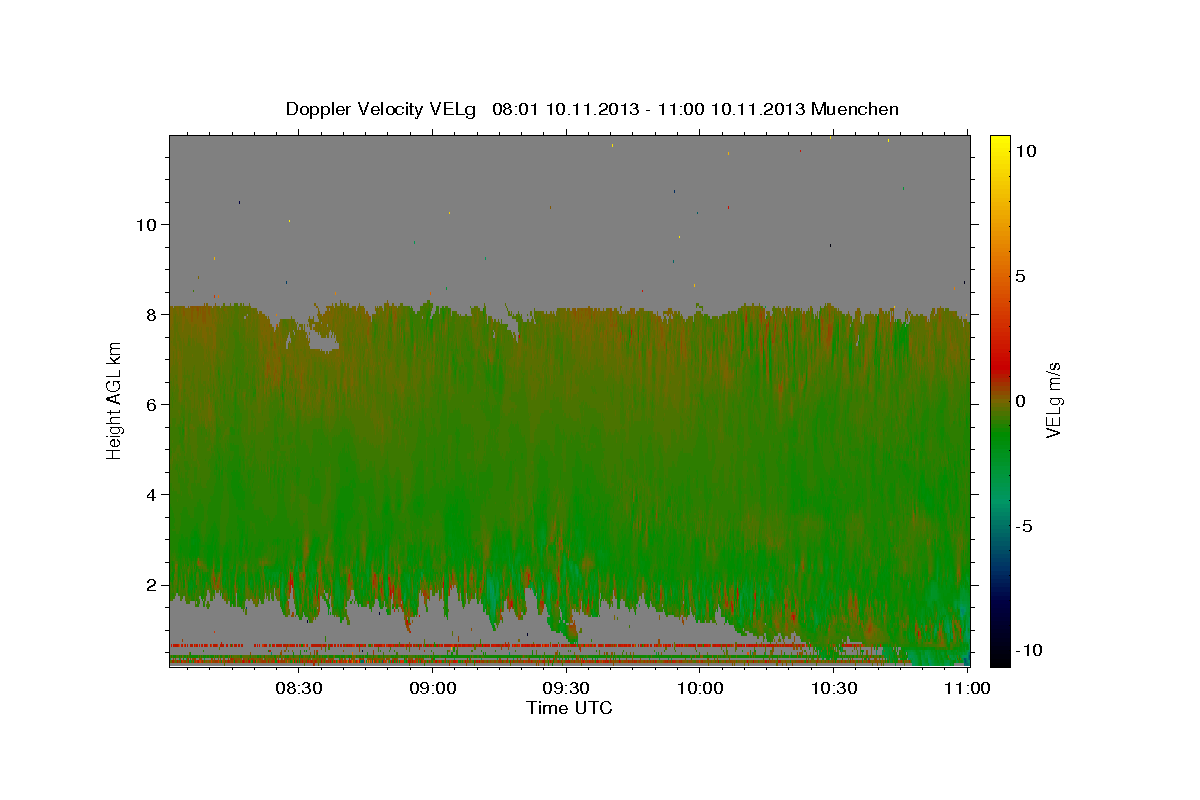The height and width of the screenshot is (800, 1200).
Task: Click the colorbar label 'VELg m/s'
Action: (x=1054, y=402)
